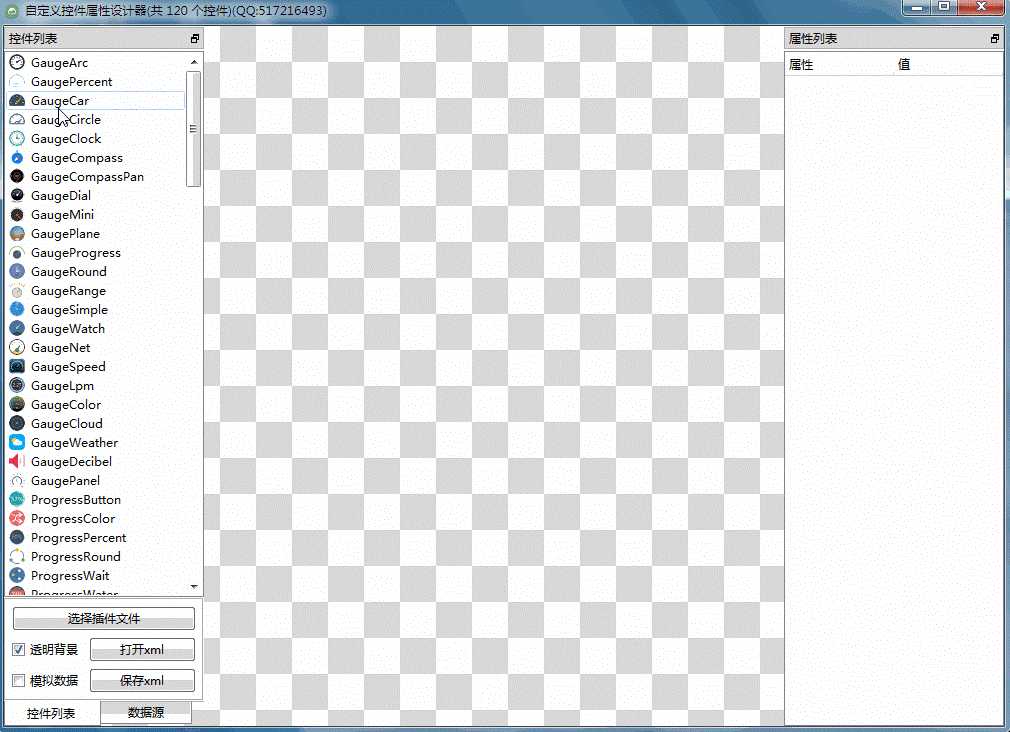
Task: Choose the GaugeCloud icon
Action: point(17,424)
